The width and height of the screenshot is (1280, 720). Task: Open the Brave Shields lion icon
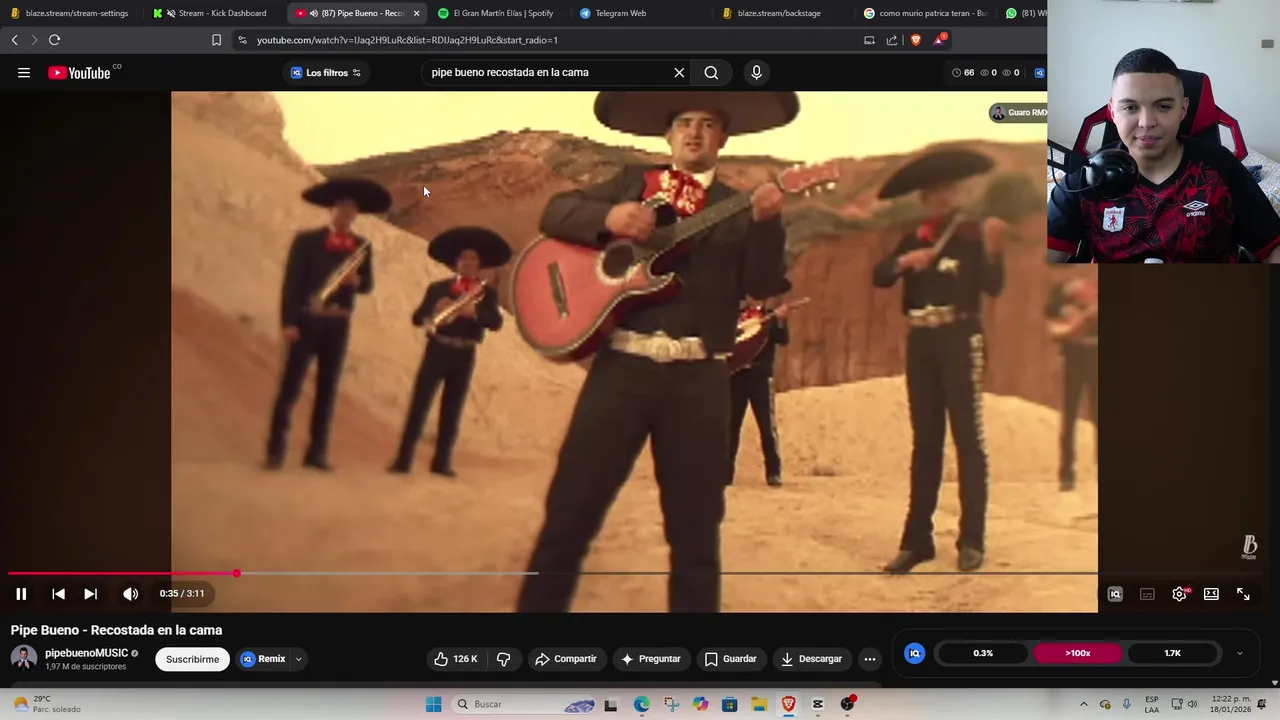[915, 40]
